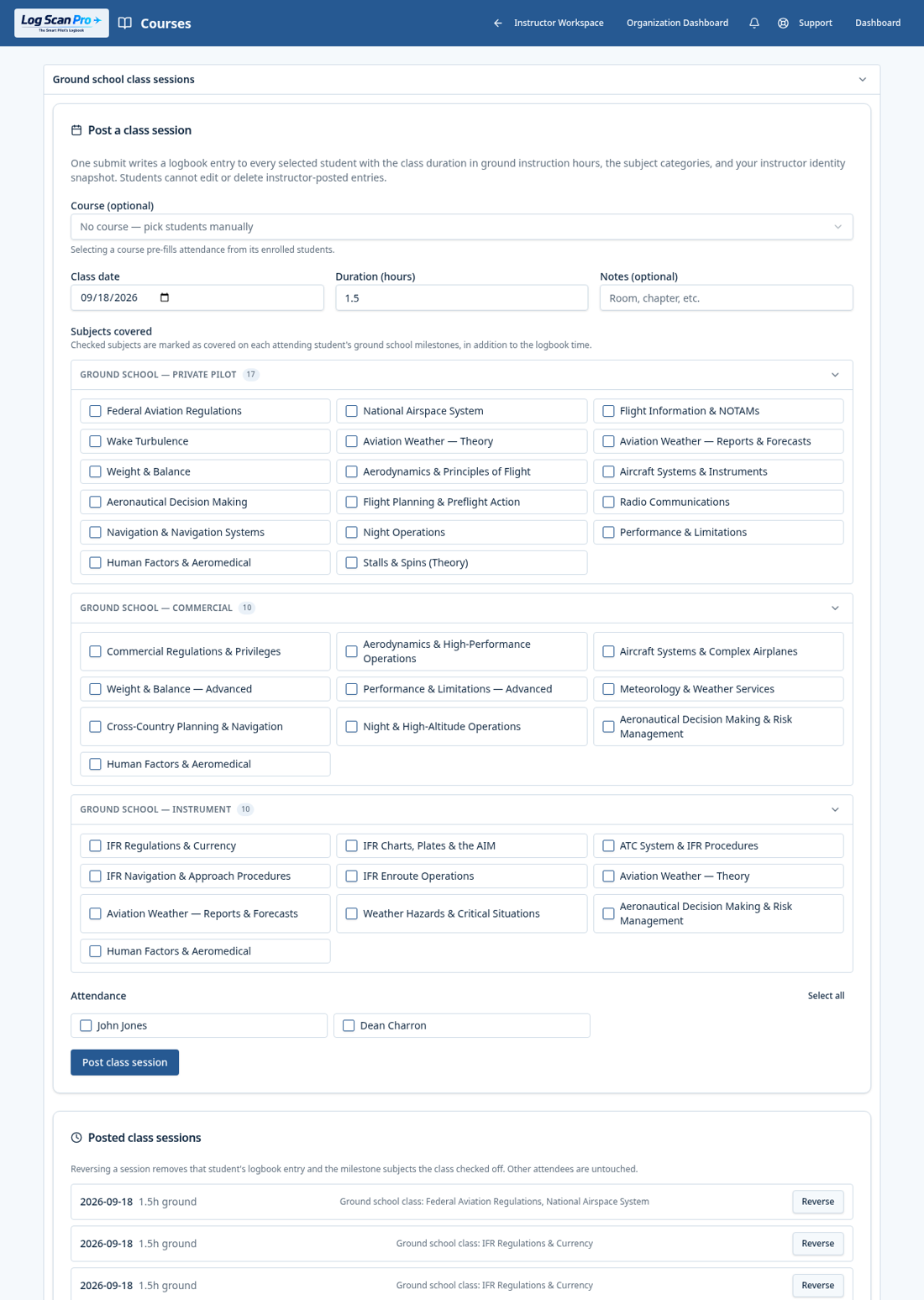Collapse the Ground School Private Pilot section
The image size is (924, 1300).
835,375
